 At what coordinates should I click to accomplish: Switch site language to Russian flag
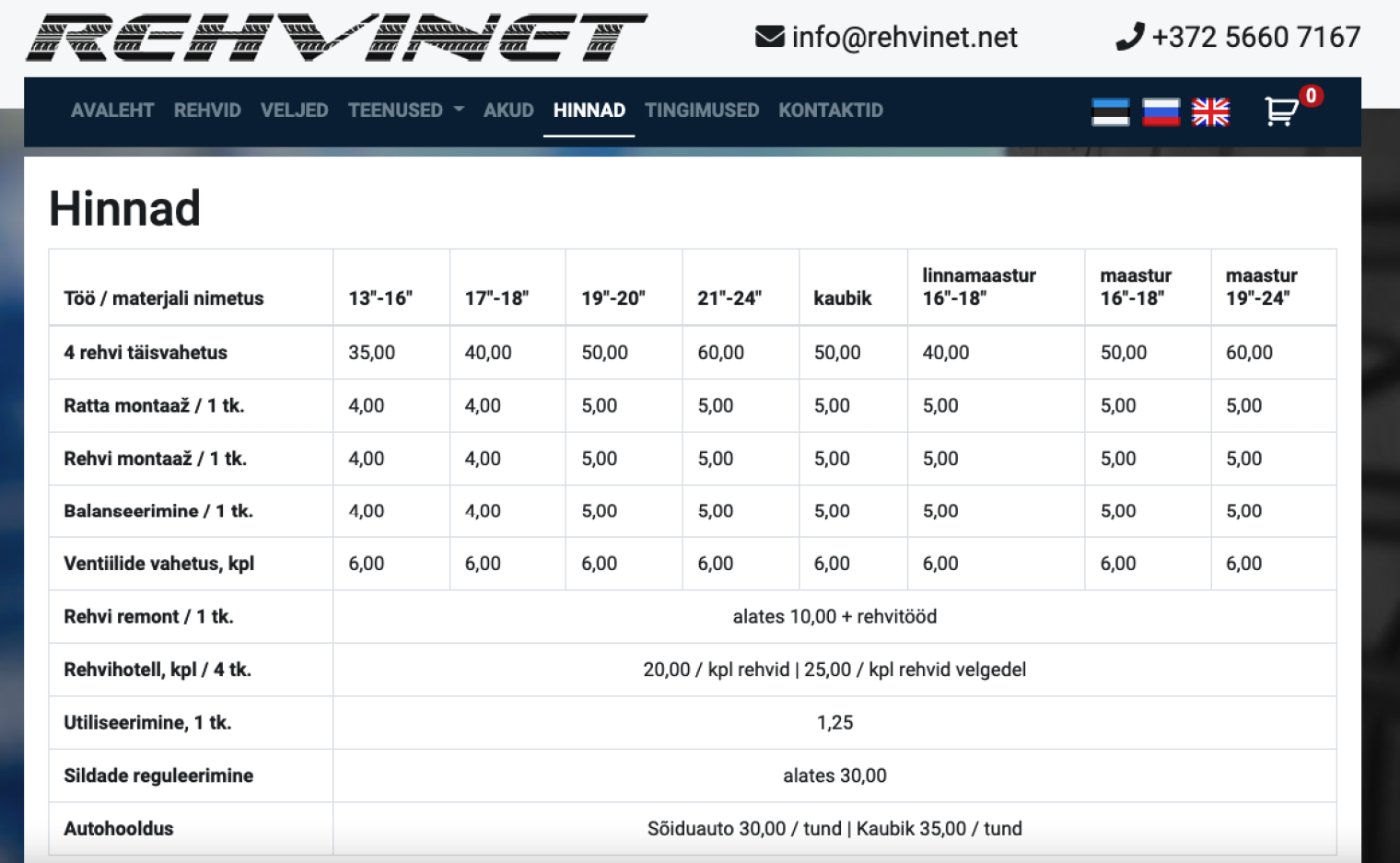click(x=1161, y=111)
